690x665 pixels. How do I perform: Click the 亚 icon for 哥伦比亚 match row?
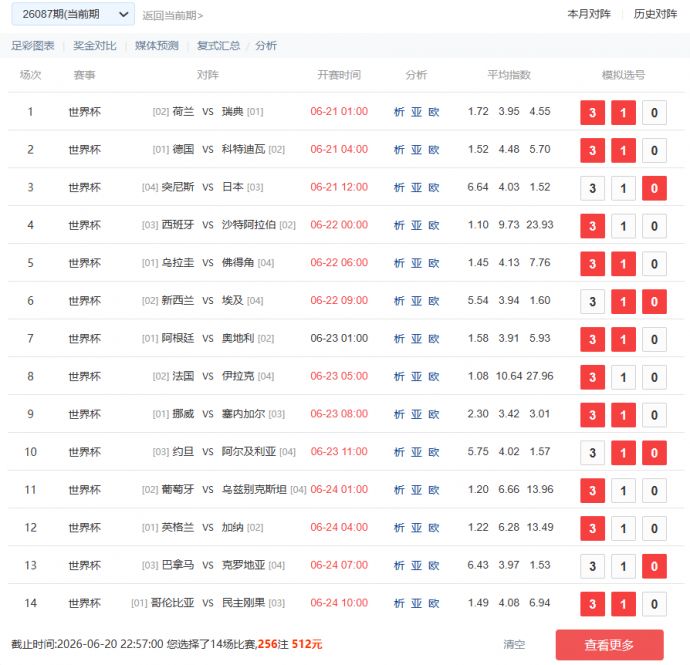416,603
